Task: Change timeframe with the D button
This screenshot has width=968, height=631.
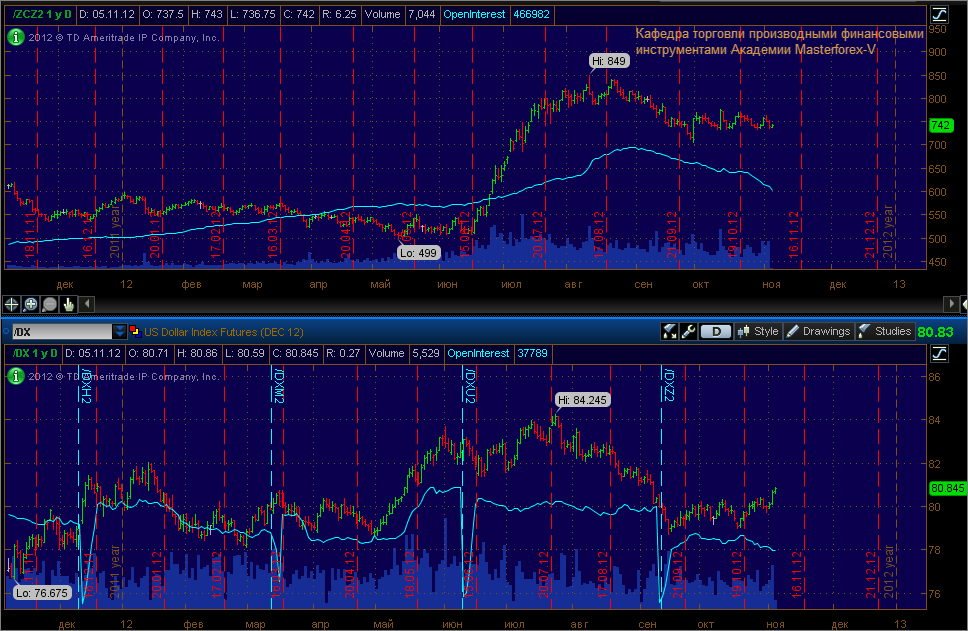Action: pyautogui.click(x=716, y=332)
